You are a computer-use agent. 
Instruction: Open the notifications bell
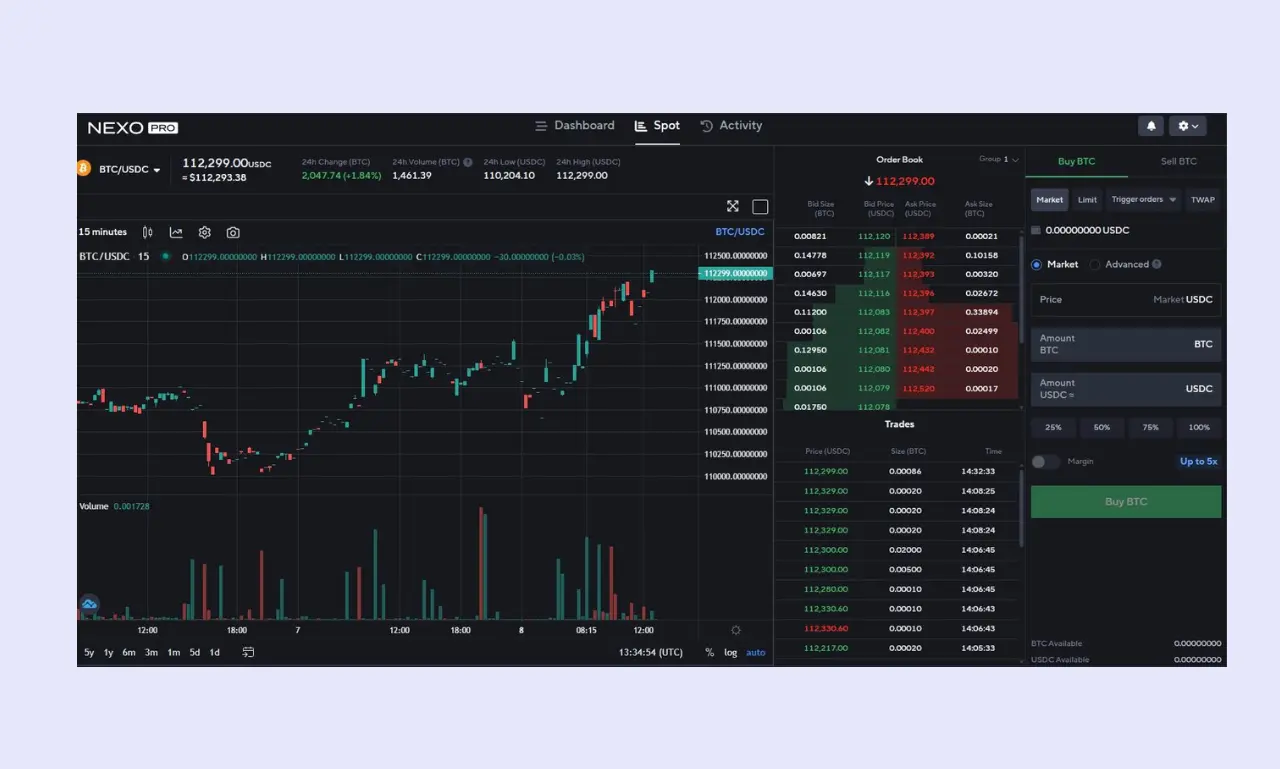click(x=1151, y=126)
